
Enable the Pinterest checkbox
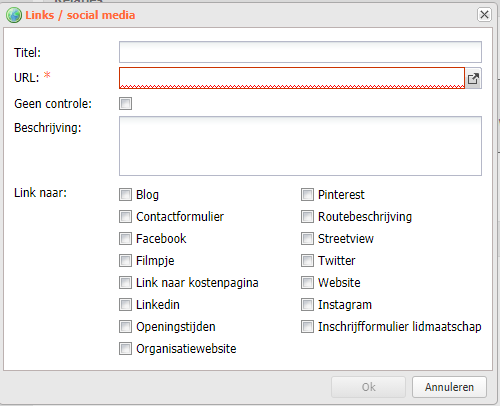coord(307,194)
